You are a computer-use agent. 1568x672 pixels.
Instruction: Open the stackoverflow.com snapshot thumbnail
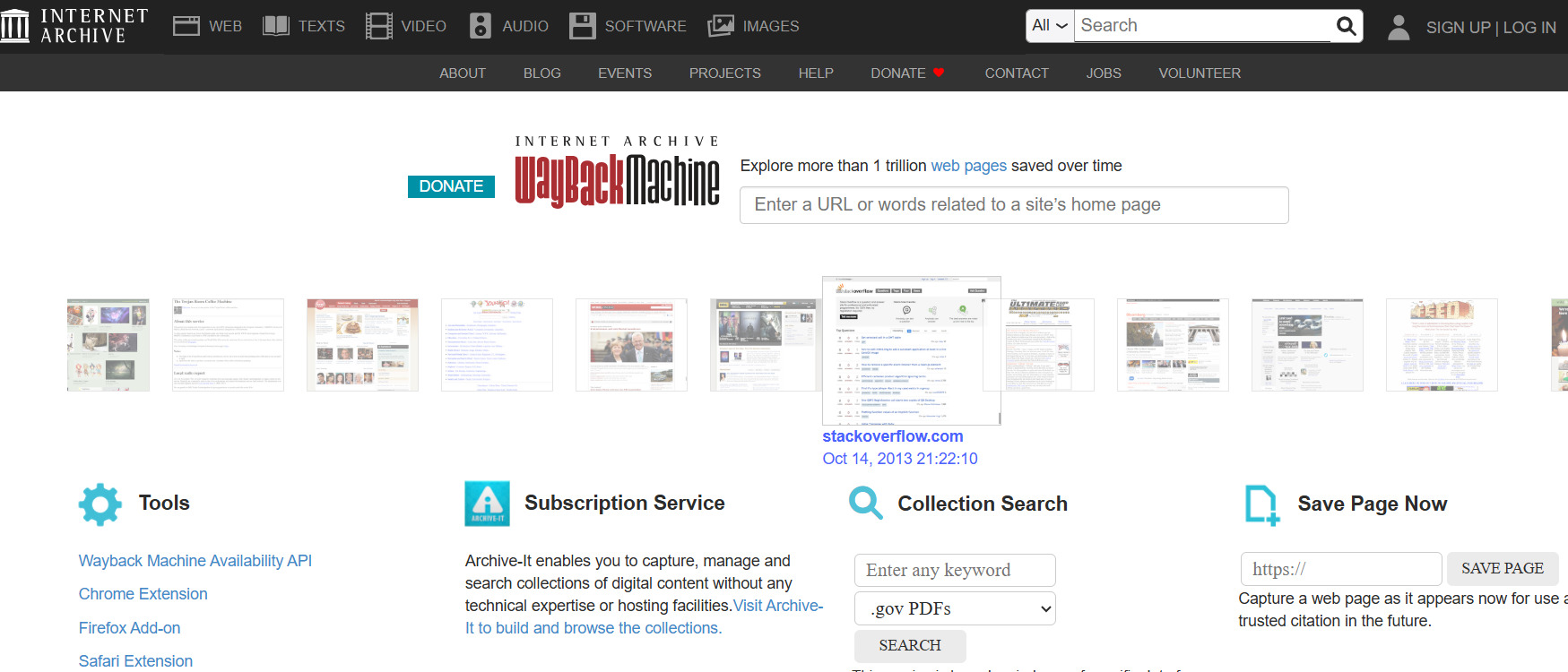tap(911, 350)
